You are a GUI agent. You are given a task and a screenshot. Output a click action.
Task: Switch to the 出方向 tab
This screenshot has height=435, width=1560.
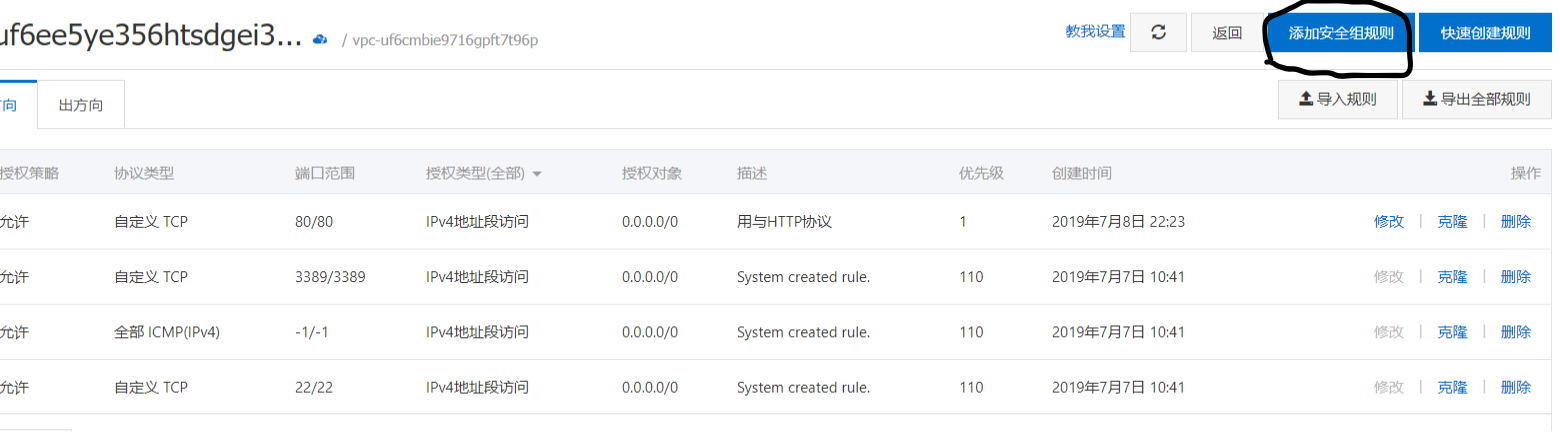tap(80, 105)
